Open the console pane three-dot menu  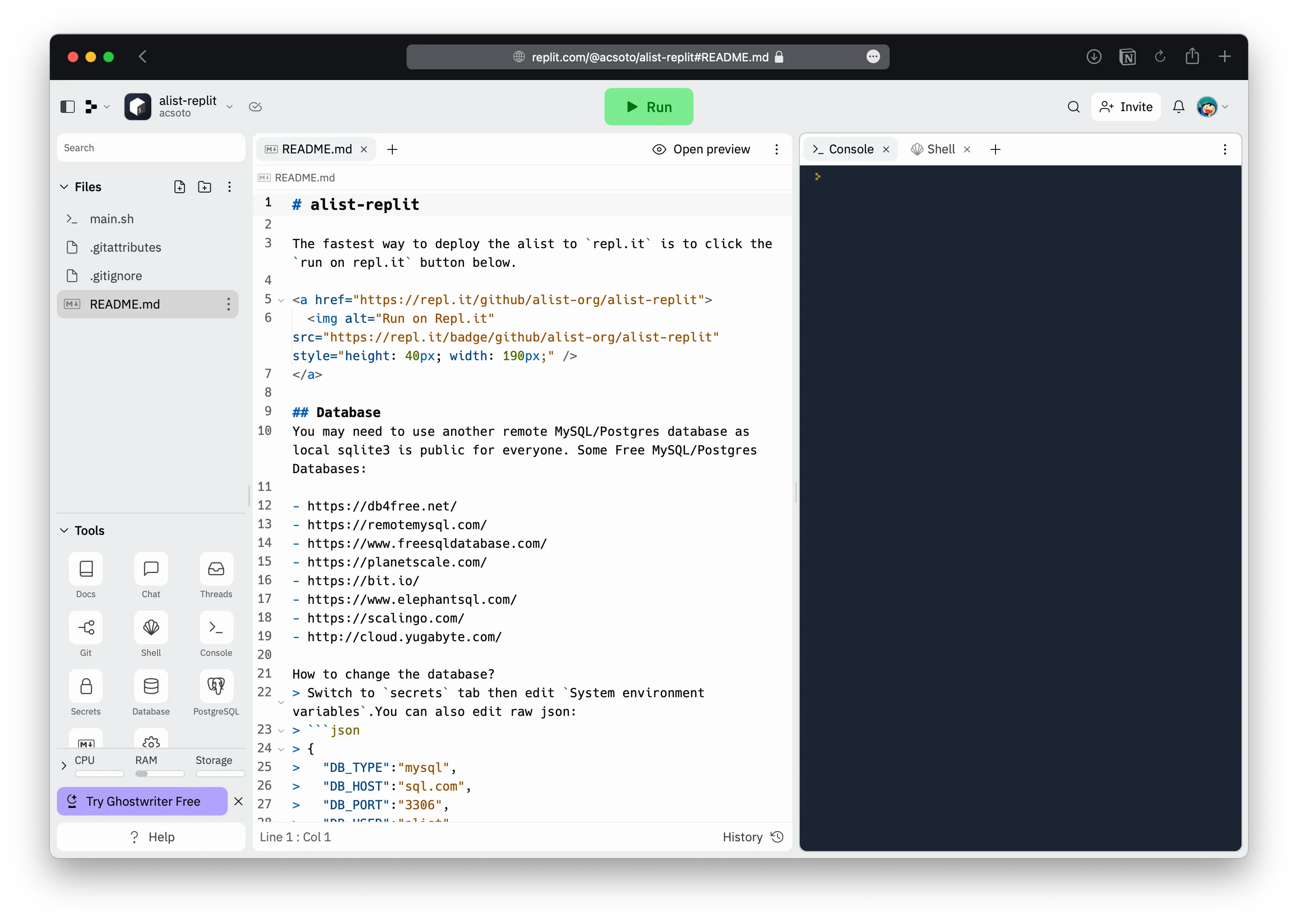coord(1224,149)
